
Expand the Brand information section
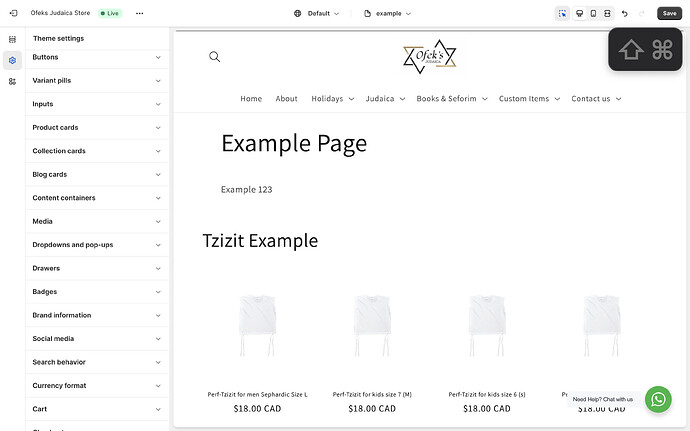point(97,315)
